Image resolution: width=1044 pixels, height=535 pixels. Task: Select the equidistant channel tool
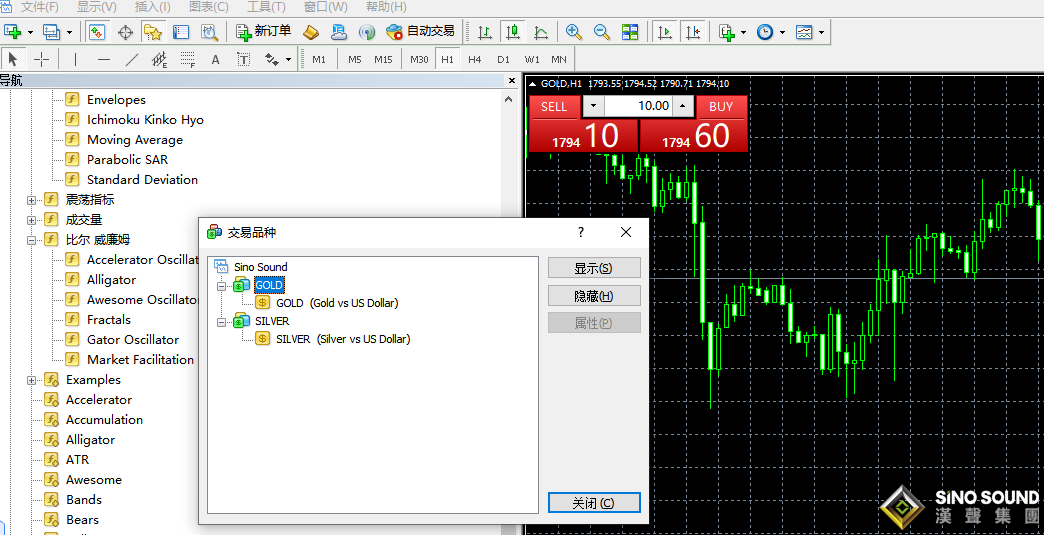(x=159, y=59)
